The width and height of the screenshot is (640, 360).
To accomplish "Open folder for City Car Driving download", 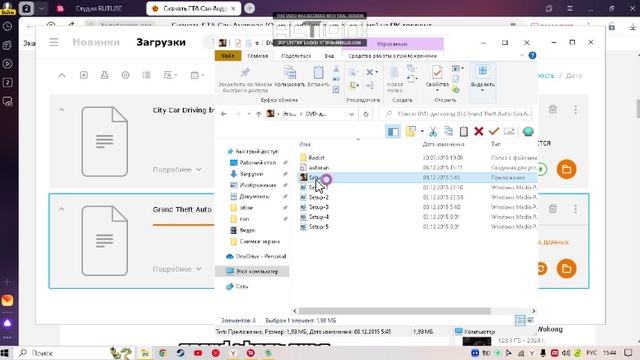I will pyautogui.click(x=566, y=169).
